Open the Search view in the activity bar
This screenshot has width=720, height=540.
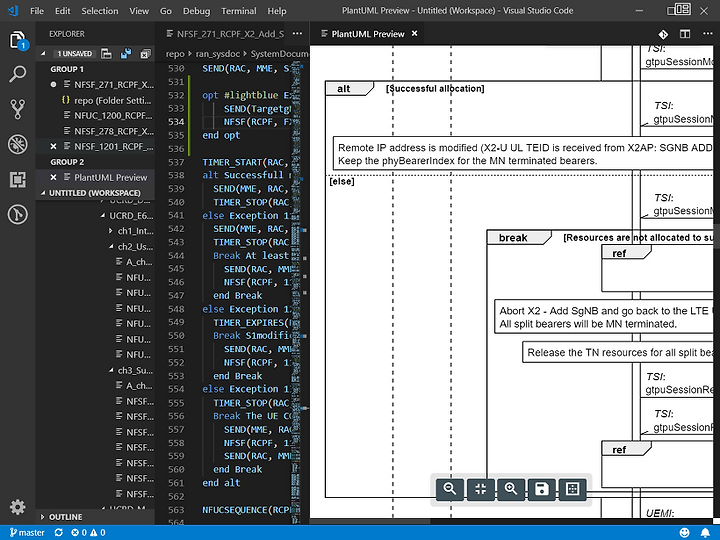coord(18,74)
